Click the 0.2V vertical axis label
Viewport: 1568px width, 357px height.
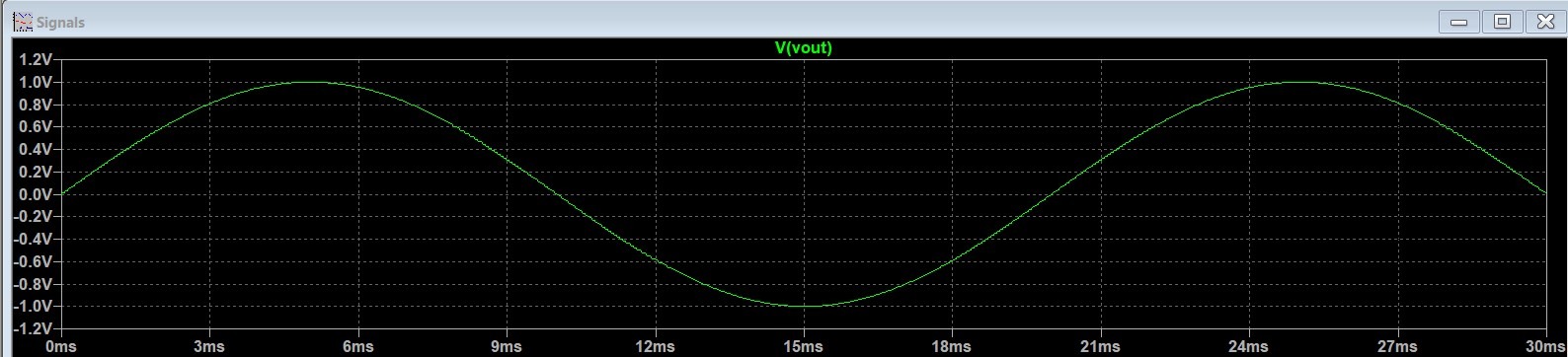[35, 172]
